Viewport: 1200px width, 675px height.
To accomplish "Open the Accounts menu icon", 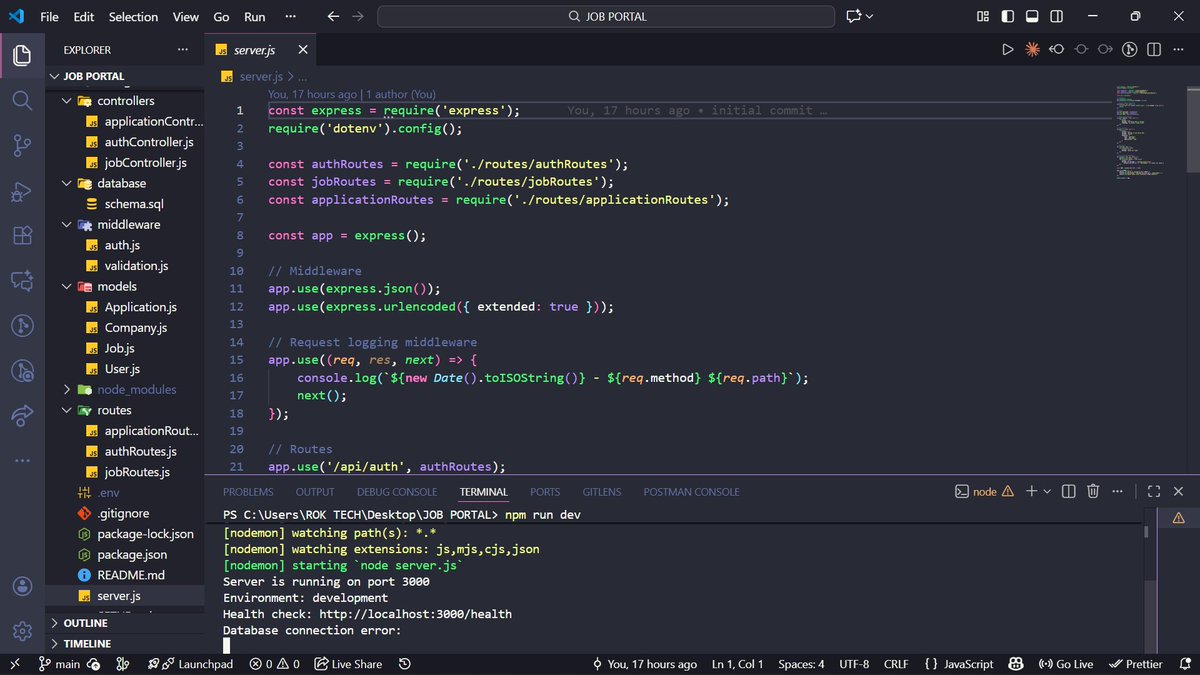I will click(22, 586).
